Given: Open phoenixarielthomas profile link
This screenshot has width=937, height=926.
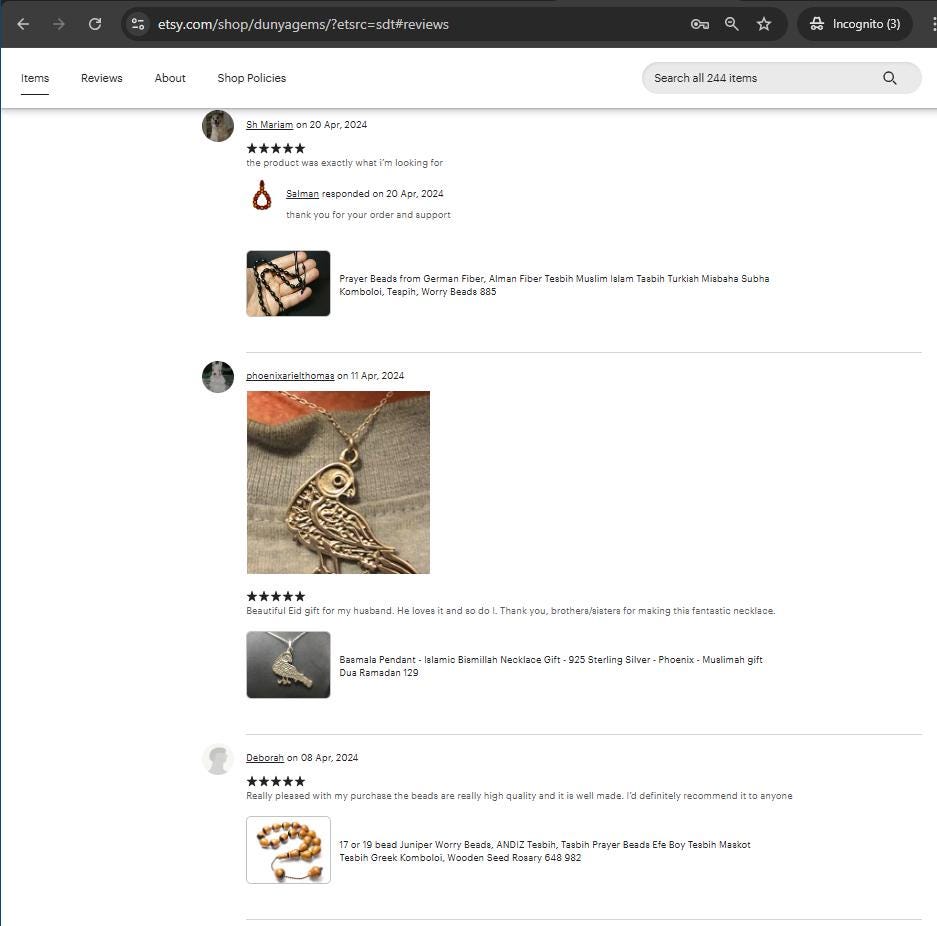Looking at the screenshot, I should 290,376.
